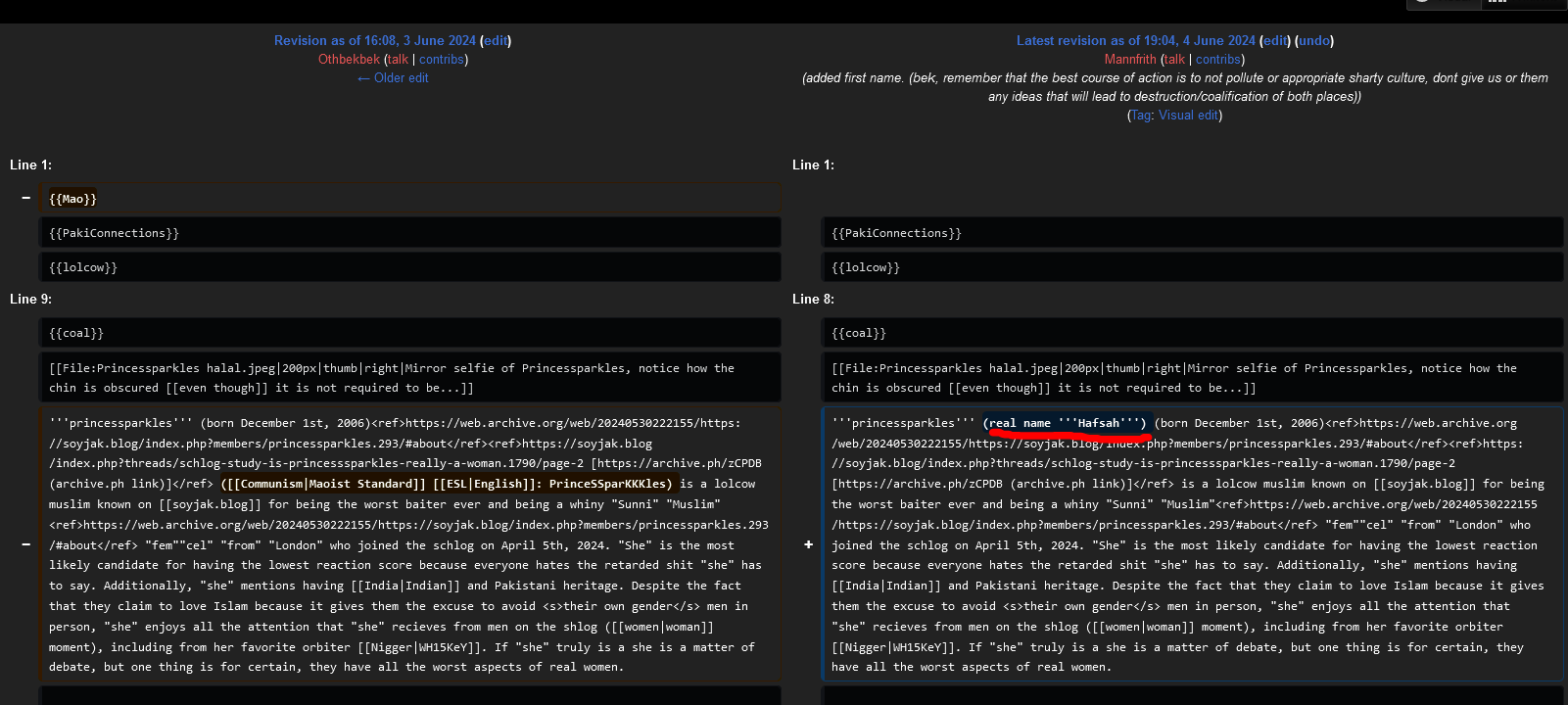Image resolution: width=1568 pixels, height=705 pixels.
Task: Click the plus marker beside the added paragraph
Action: (808, 544)
